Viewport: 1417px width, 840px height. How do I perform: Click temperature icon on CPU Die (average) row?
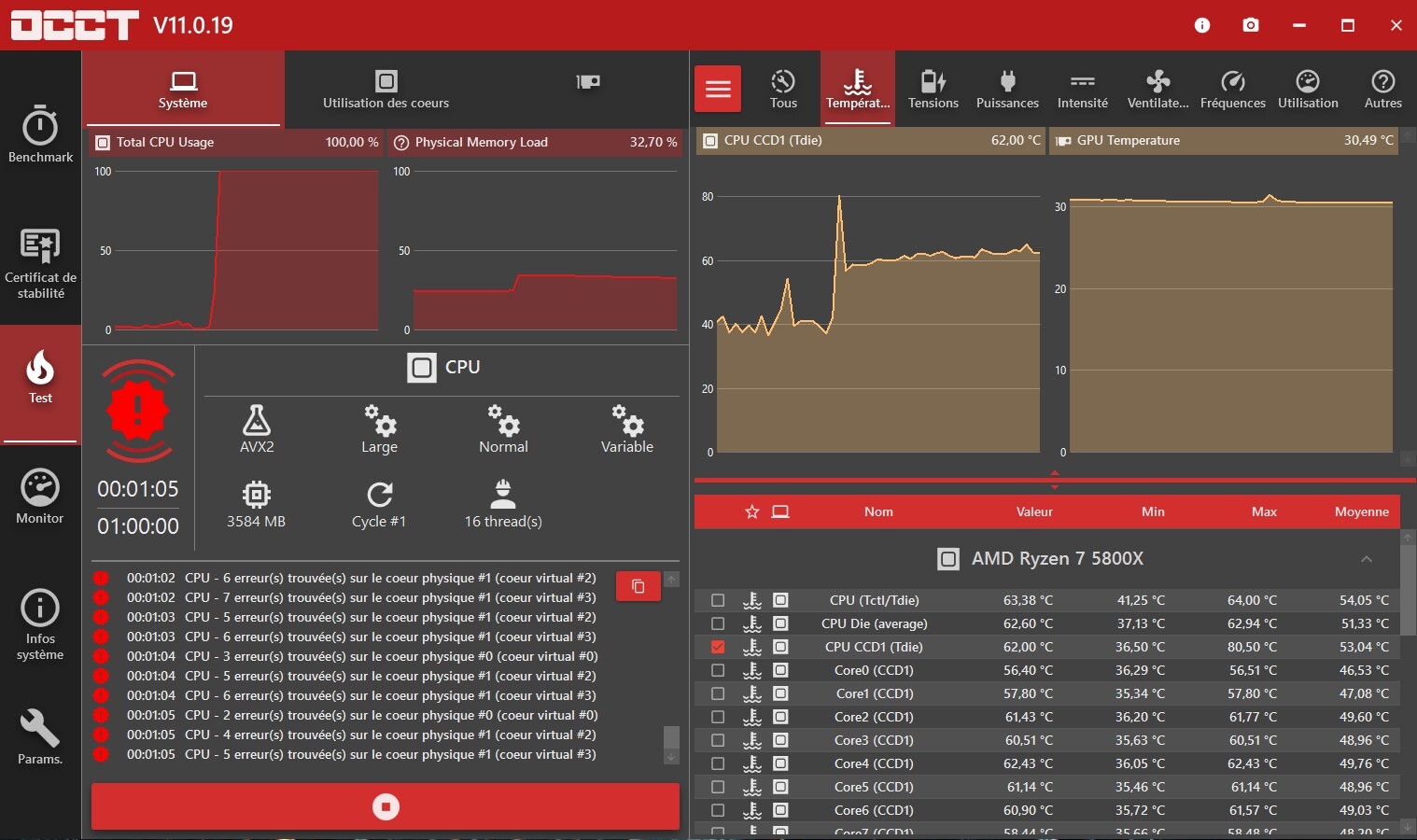751,623
